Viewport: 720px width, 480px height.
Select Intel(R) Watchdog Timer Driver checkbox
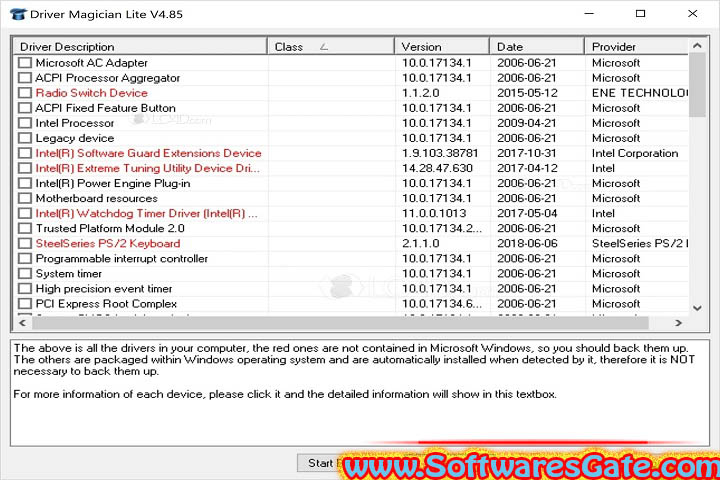25,214
